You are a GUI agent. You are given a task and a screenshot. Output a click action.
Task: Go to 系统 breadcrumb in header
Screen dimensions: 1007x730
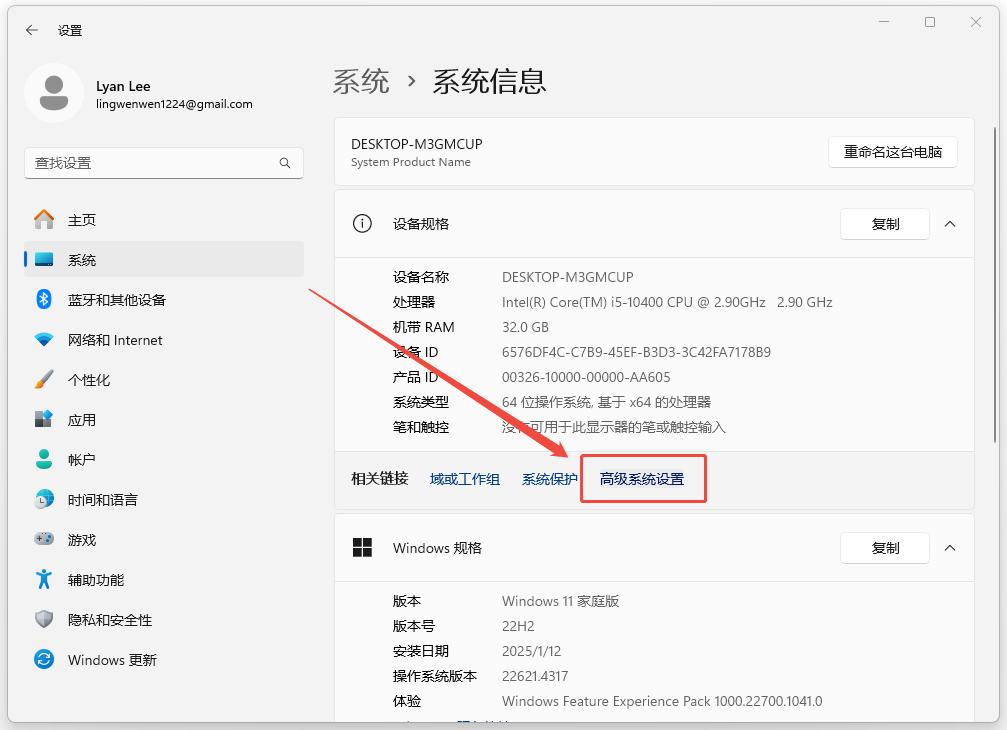(x=361, y=81)
